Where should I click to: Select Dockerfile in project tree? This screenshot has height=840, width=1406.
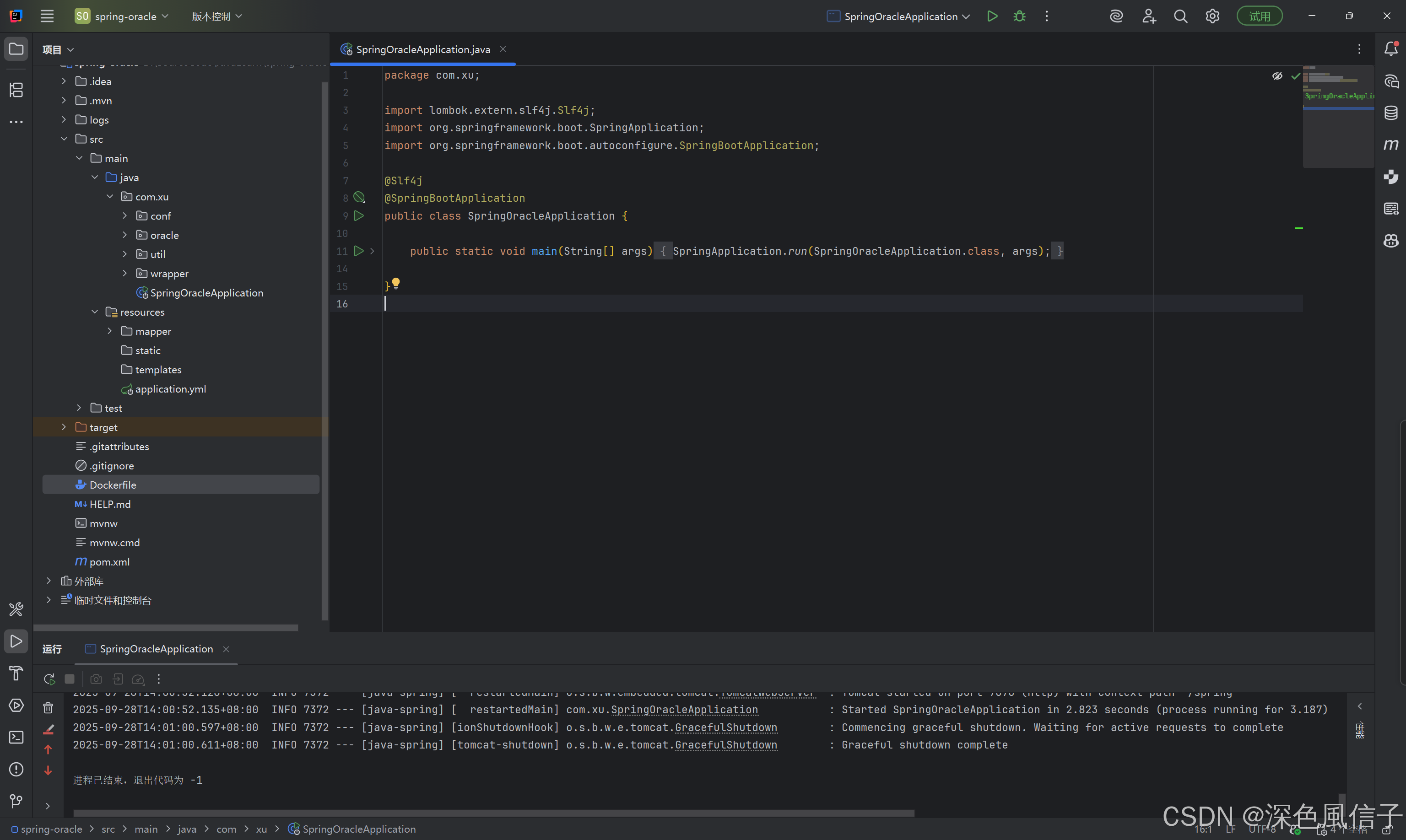pyautogui.click(x=181, y=485)
